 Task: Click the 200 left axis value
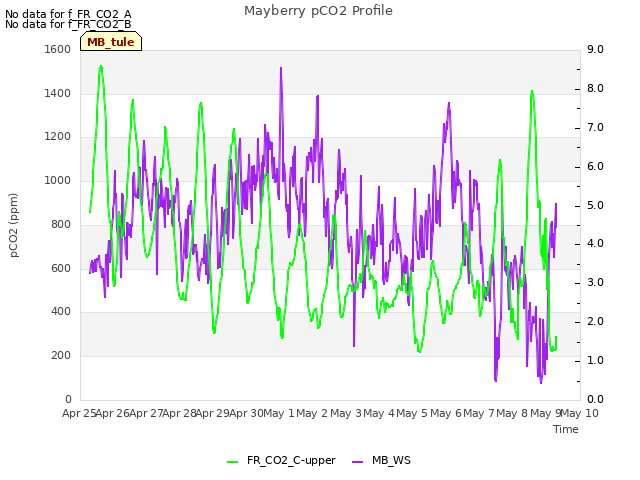(x=61, y=356)
